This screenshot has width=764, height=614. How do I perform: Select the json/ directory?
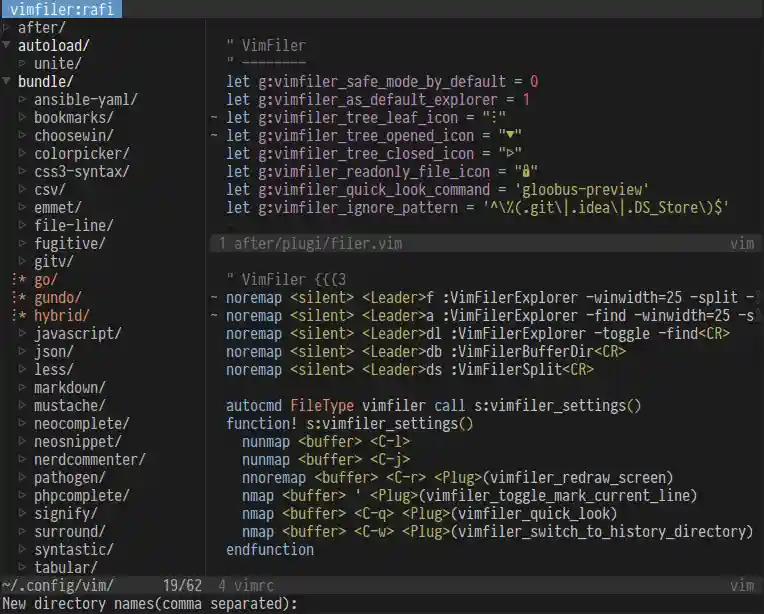[54, 351]
